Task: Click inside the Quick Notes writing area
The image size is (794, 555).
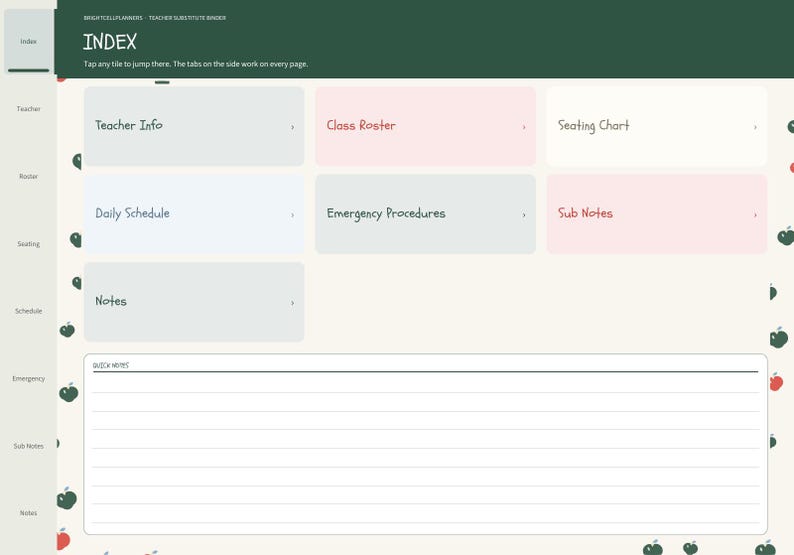Action: click(x=425, y=452)
